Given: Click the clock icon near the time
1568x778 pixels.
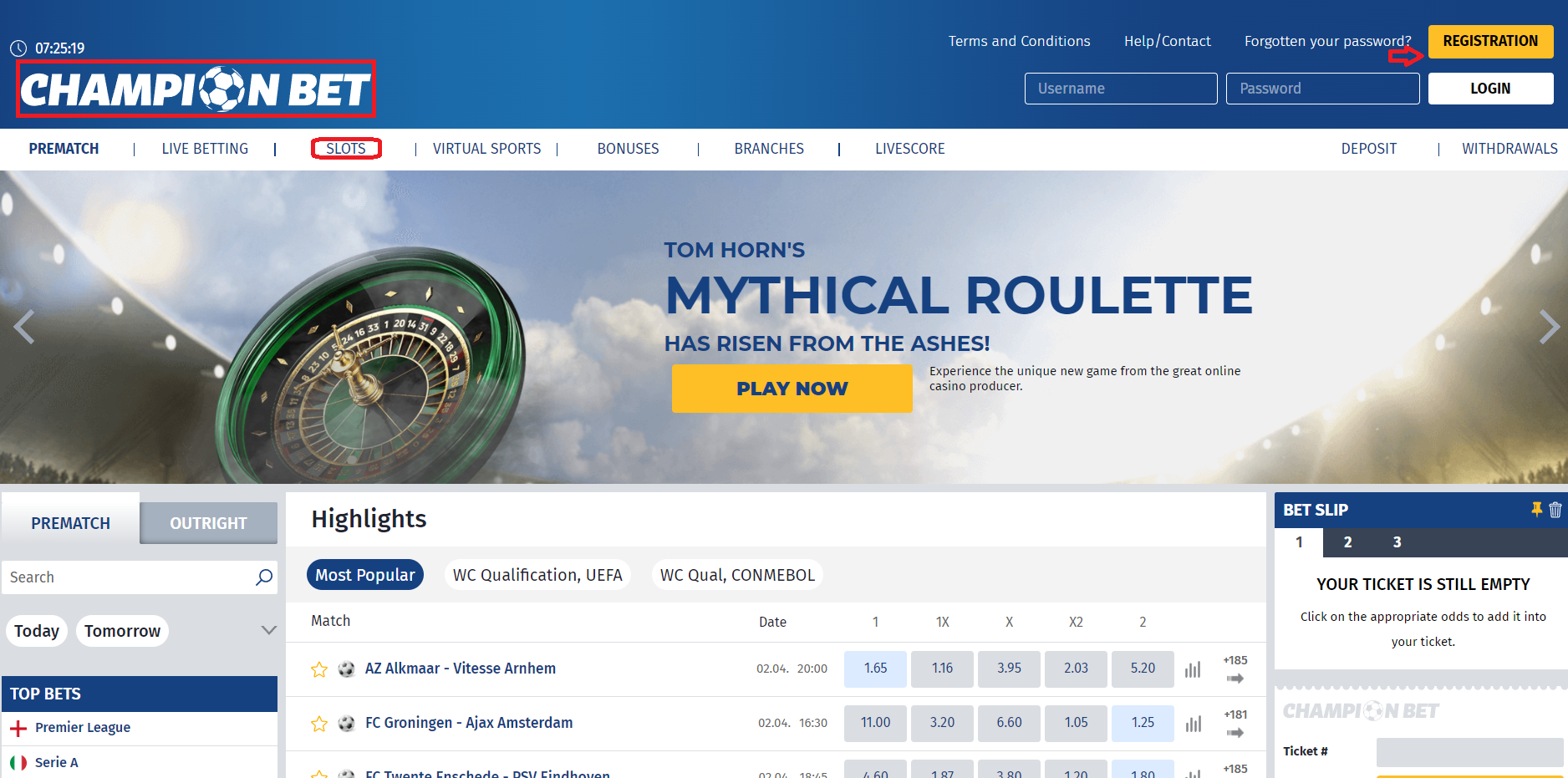Looking at the screenshot, I should [x=18, y=48].
